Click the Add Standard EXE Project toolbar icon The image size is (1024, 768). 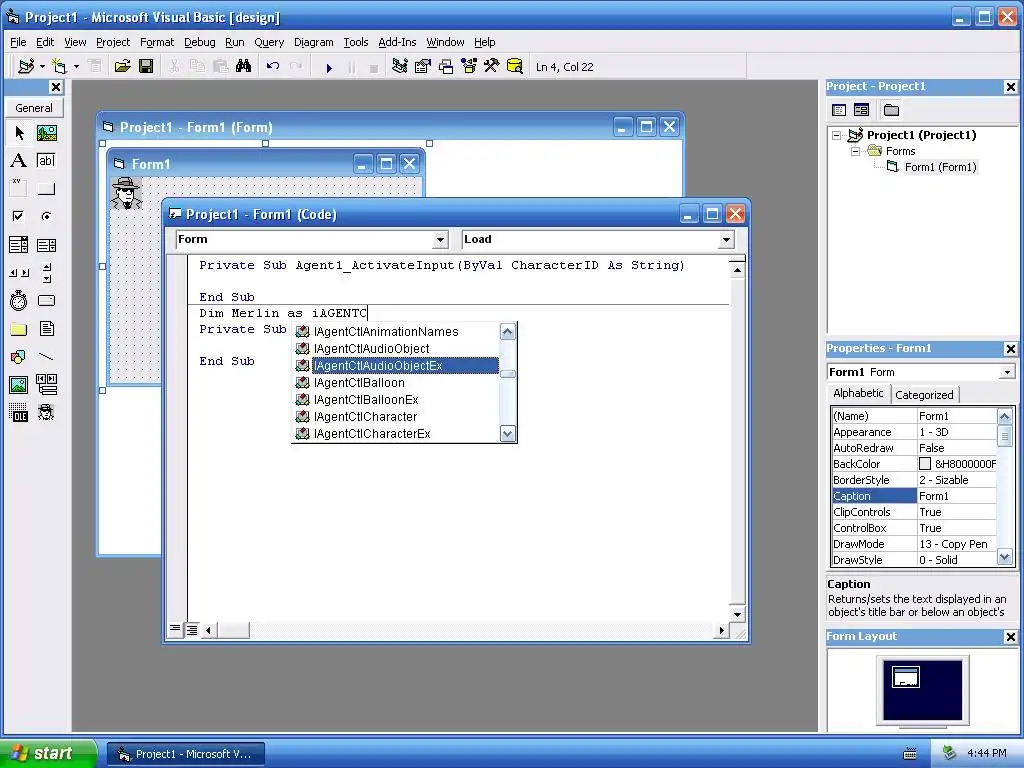(26, 67)
